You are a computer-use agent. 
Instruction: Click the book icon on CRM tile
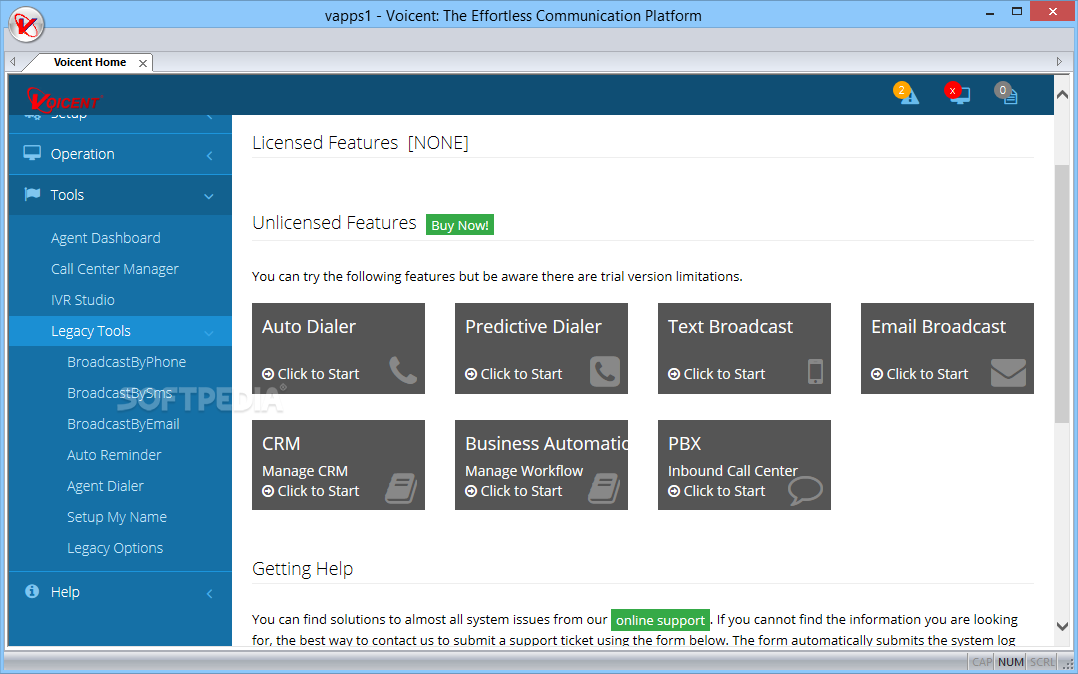coord(401,488)
